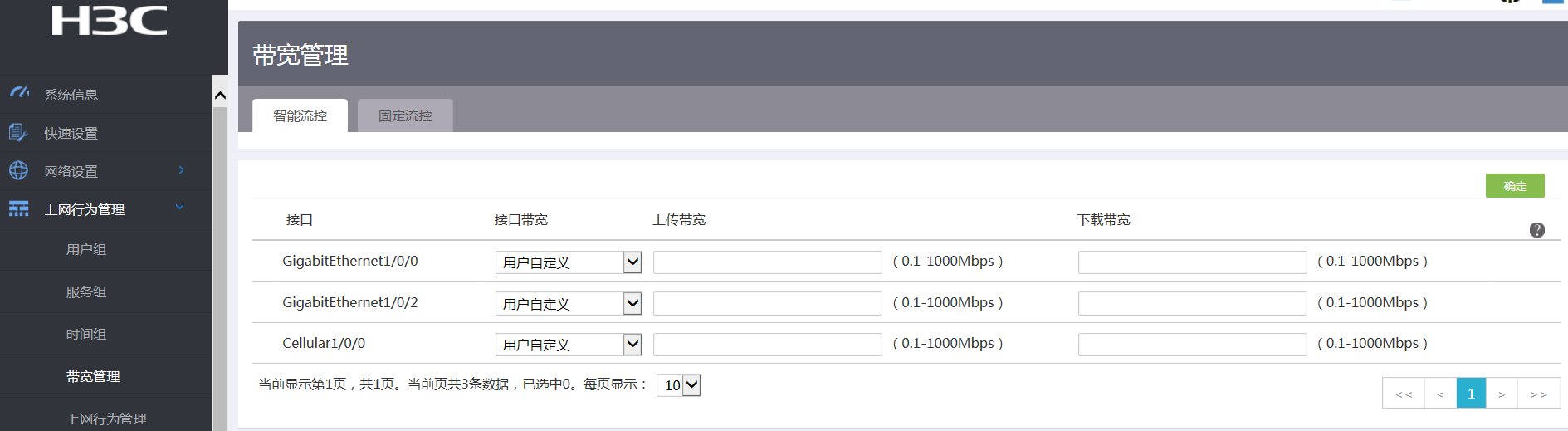Click download bandwidth field for GigabitEthernet1/0/0

click(x=1192, y=262)
